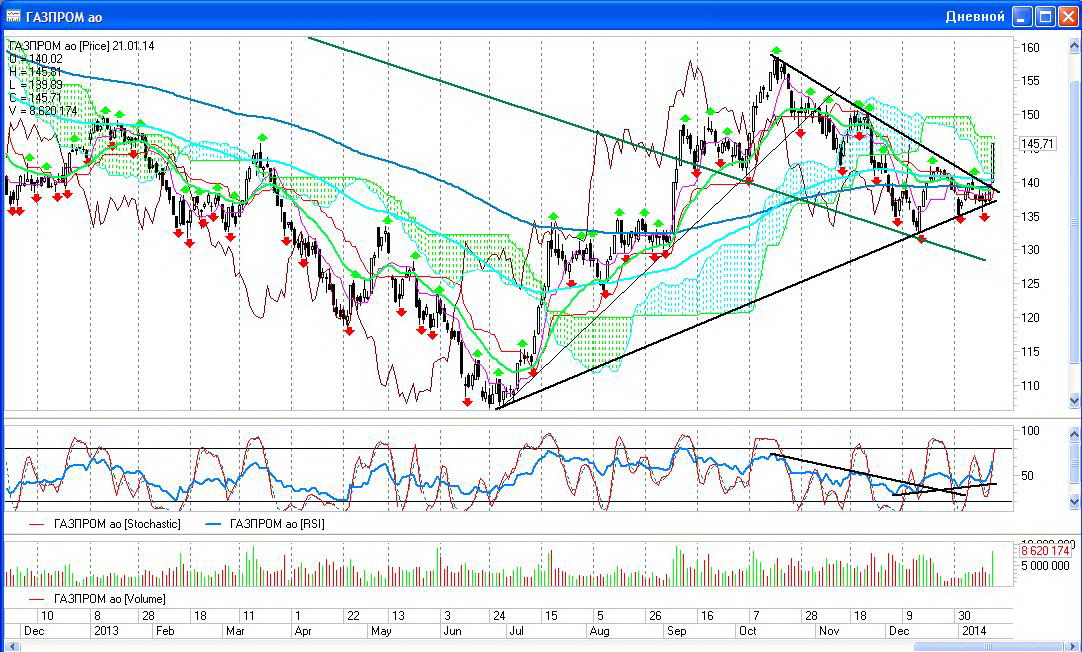Viewport: 1082px width, 652px height.
Task: Click the 110 price axis label
Action: (x=1030, y=386)
